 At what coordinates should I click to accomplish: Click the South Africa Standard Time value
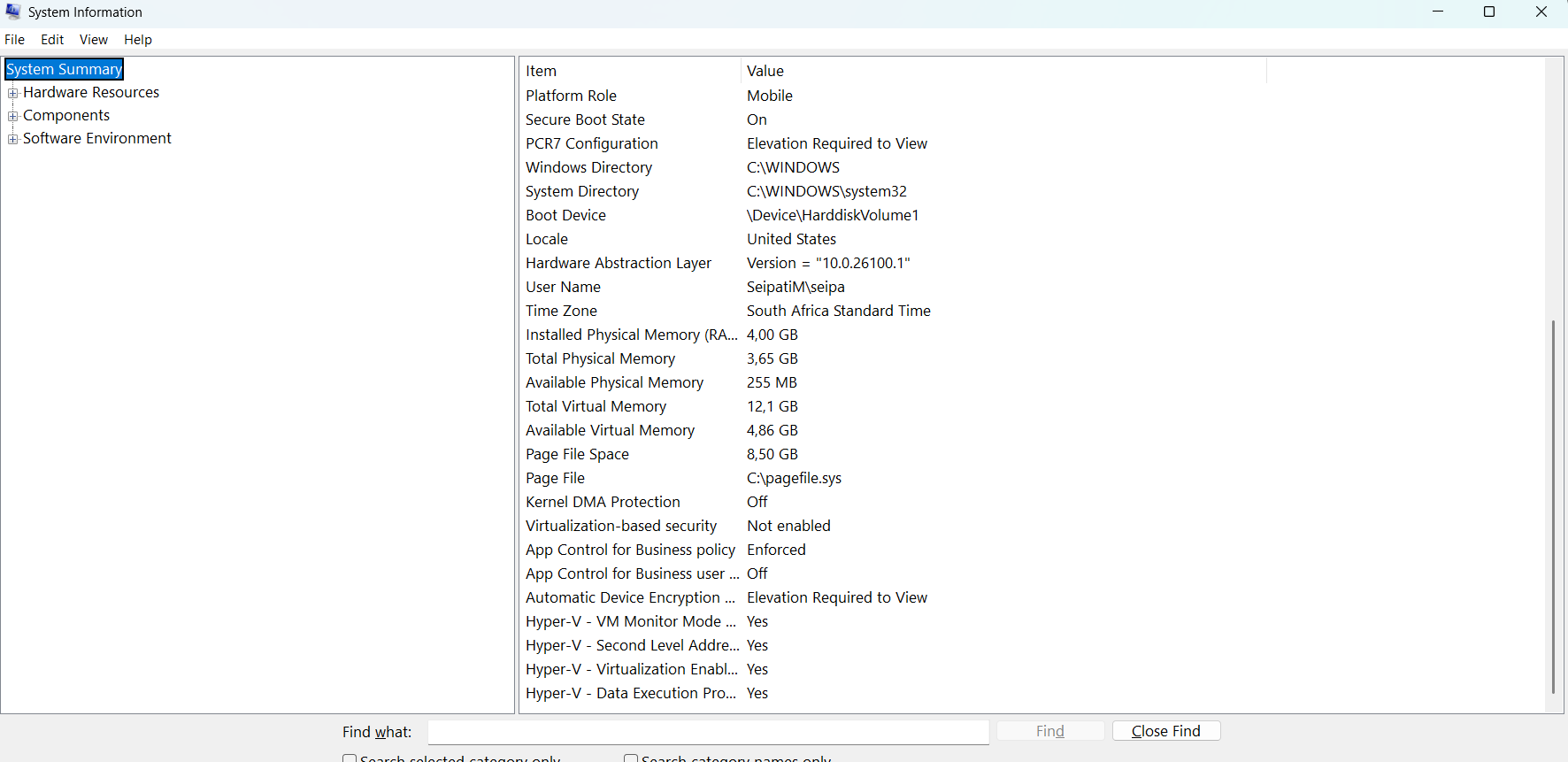click(839, 311)
